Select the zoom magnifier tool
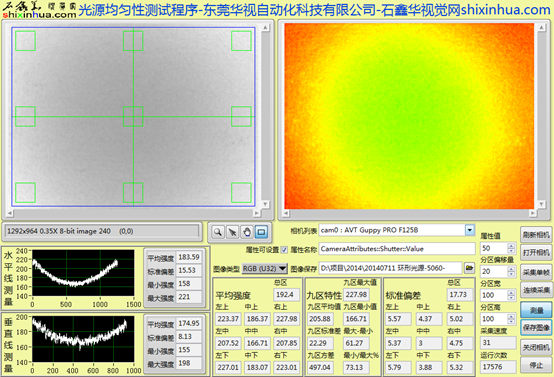The image size is (554, 377). pyautogui.click(x=218, y=232)
